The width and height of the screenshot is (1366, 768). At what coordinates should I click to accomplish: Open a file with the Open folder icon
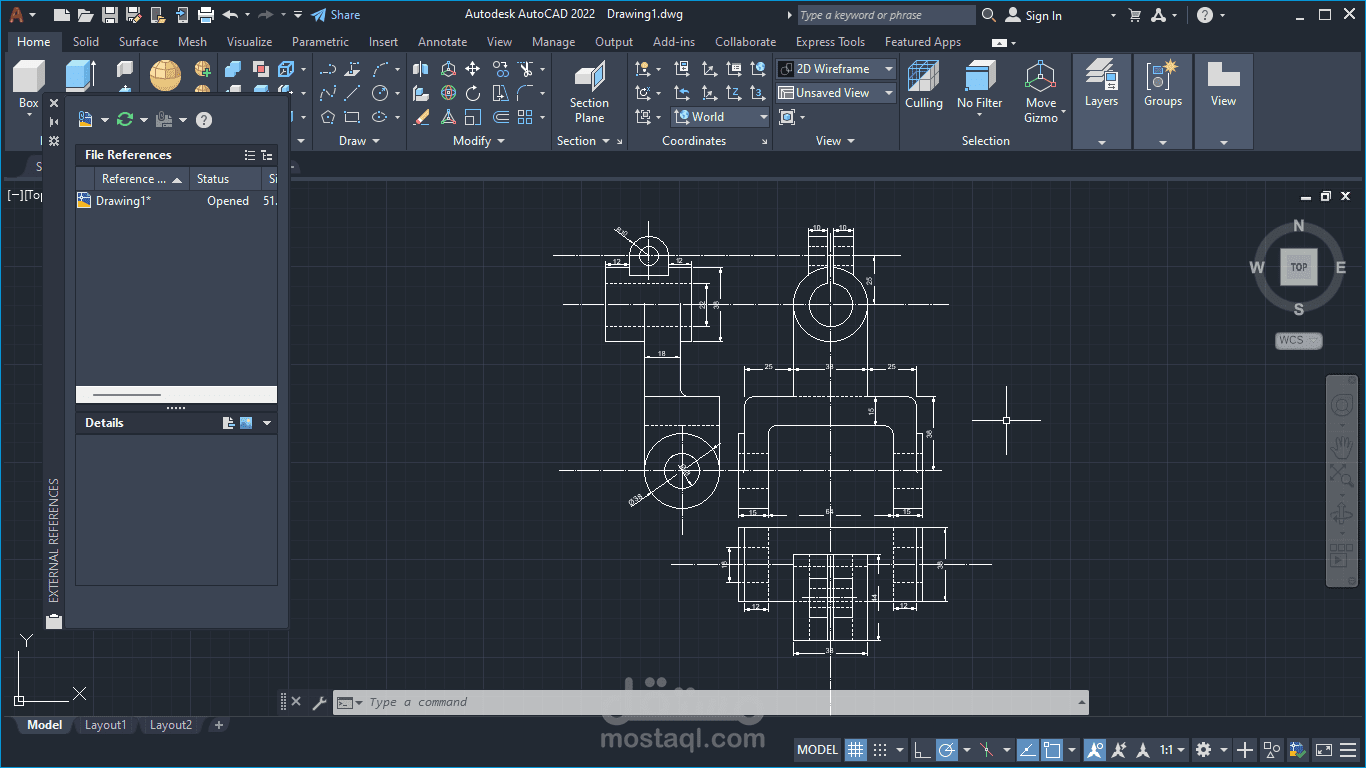(86, 15)
